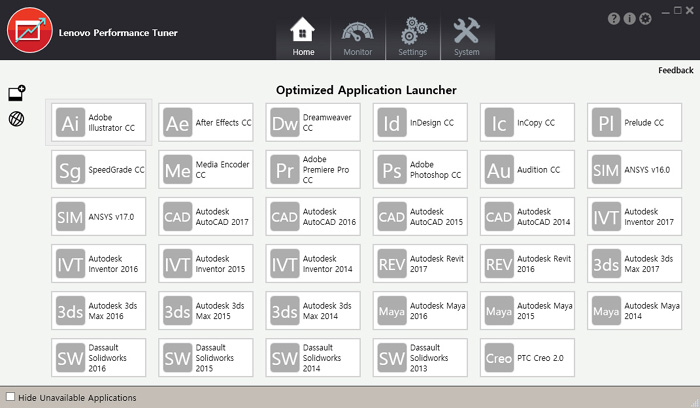Screen dimensions: 700x408
Task: Open After Effects CC launcher tile
Action: (x=205, y=122)
